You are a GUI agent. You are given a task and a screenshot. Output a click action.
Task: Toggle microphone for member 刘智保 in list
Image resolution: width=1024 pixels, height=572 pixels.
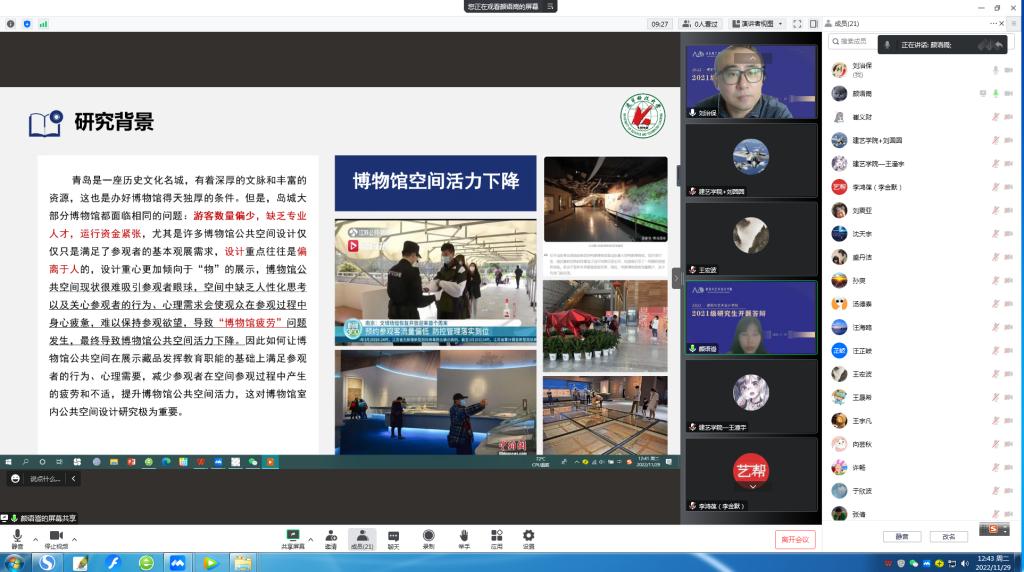995,70
